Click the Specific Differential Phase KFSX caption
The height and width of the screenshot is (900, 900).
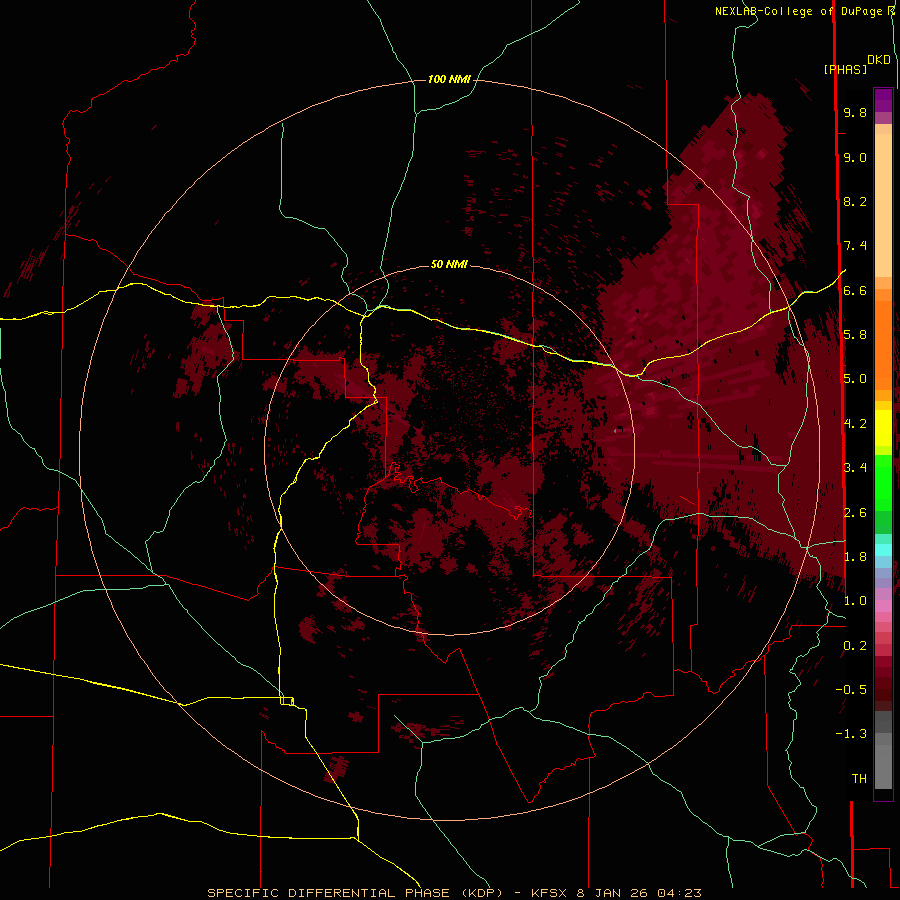[454, 893]
